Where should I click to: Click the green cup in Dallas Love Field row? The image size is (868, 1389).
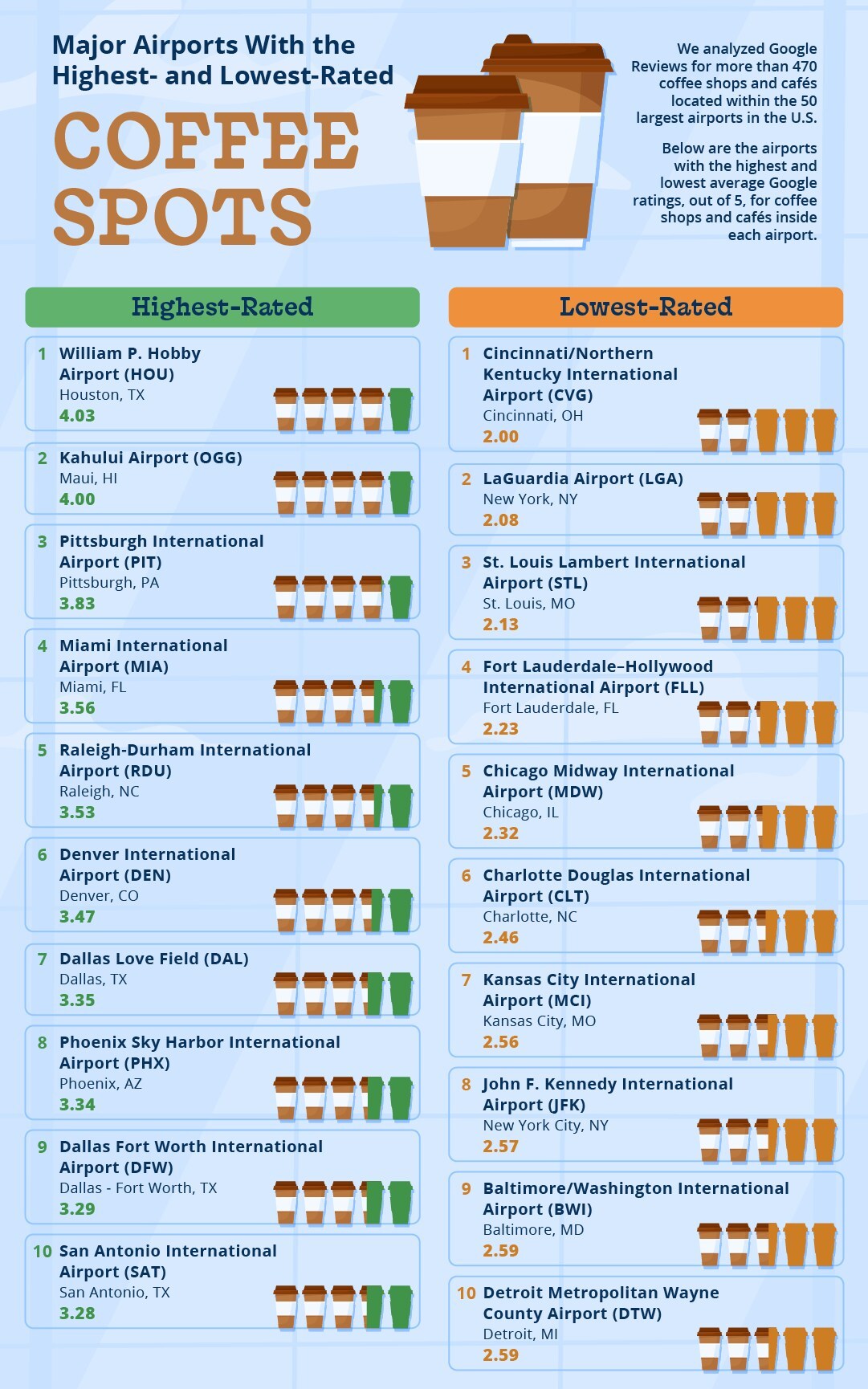pos(400,994)
